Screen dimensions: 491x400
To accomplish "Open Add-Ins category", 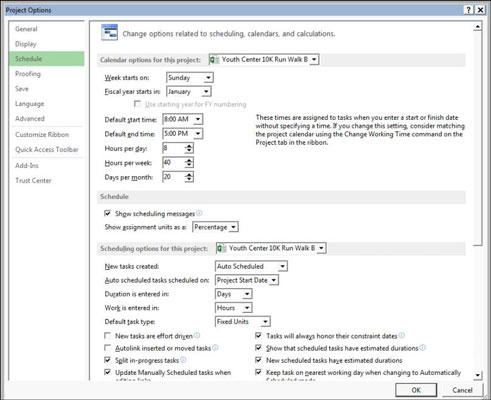I will (47, 166).
